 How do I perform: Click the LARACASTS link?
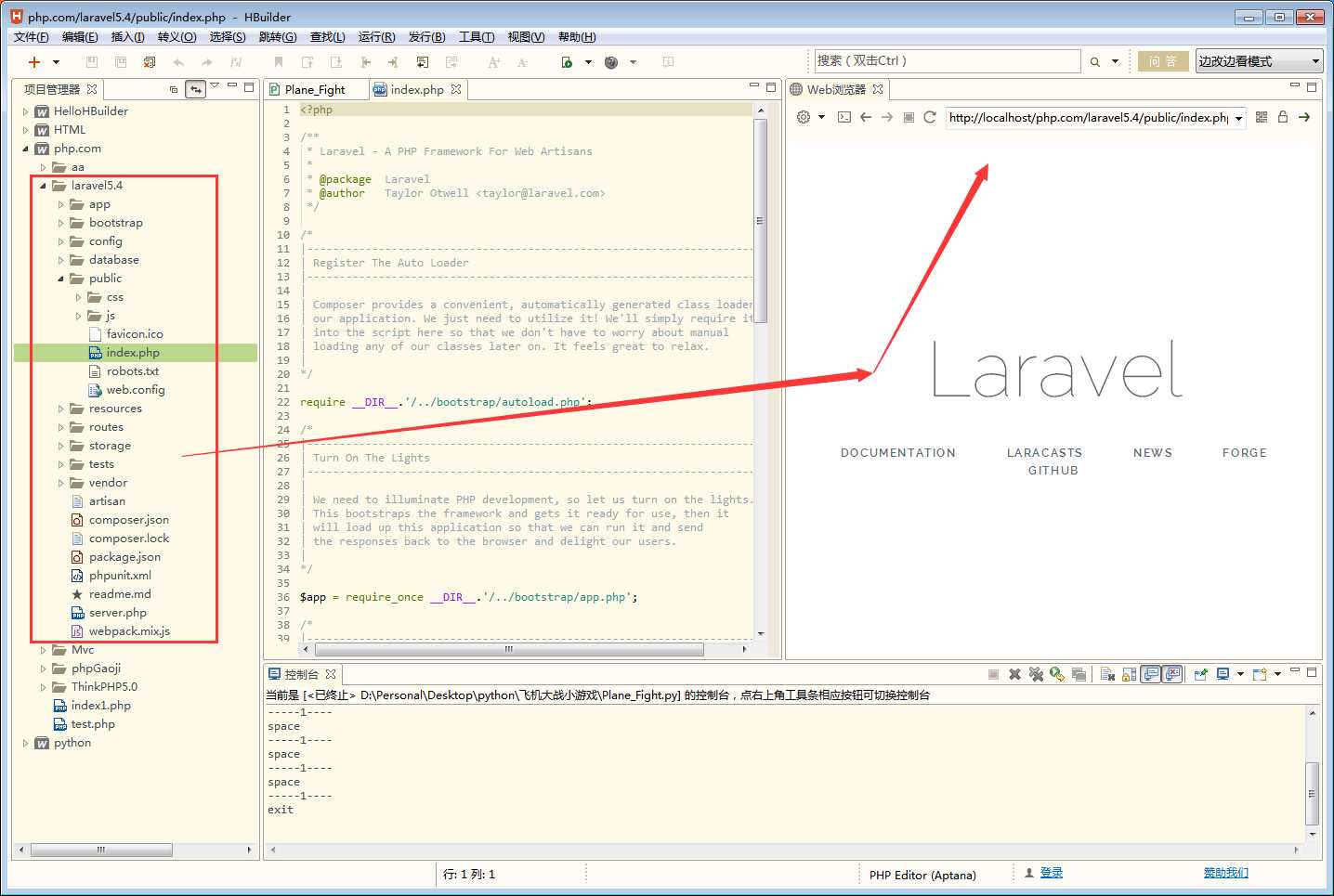tap(1045, 453)
